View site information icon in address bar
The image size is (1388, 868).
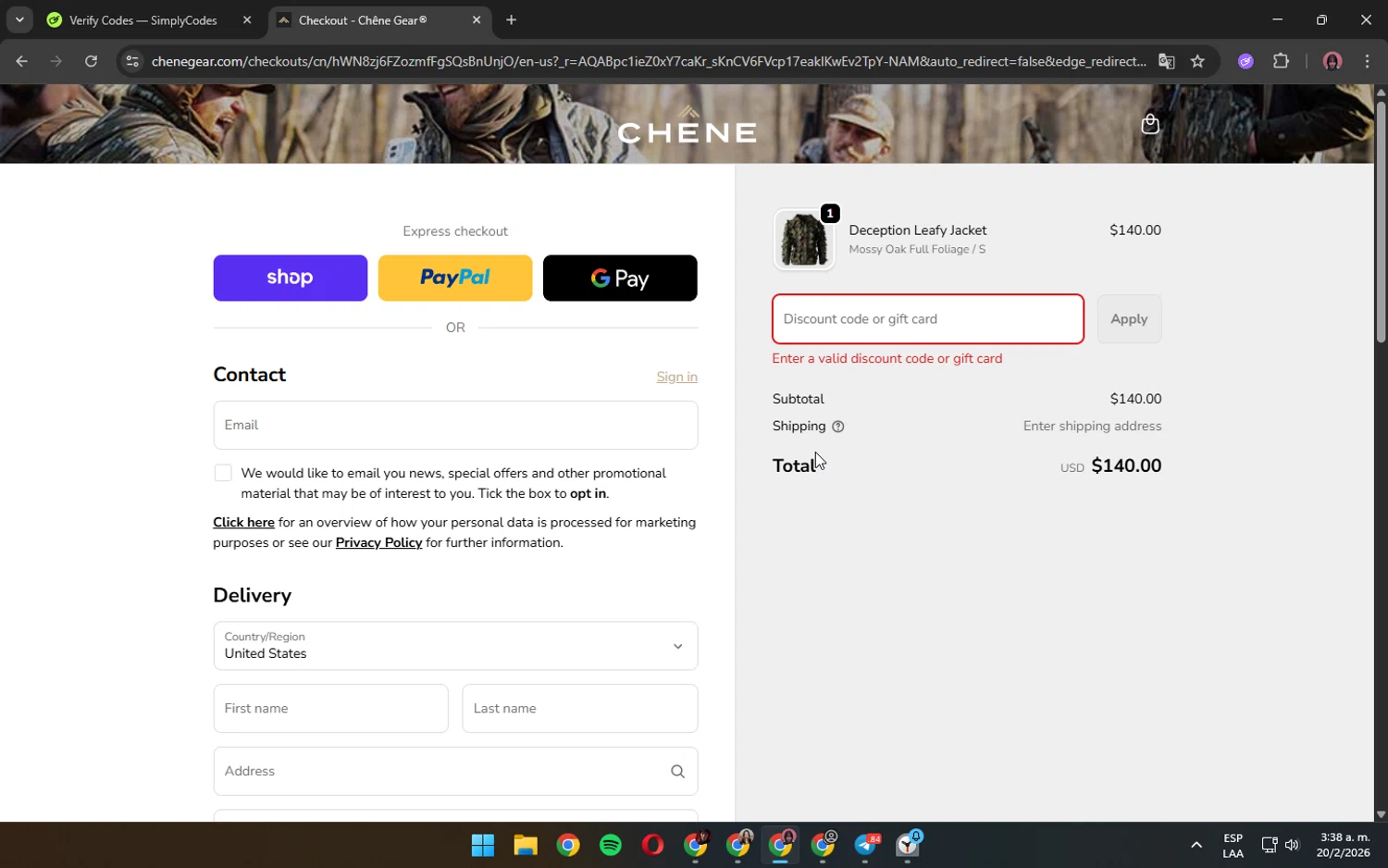click(132, 61)
